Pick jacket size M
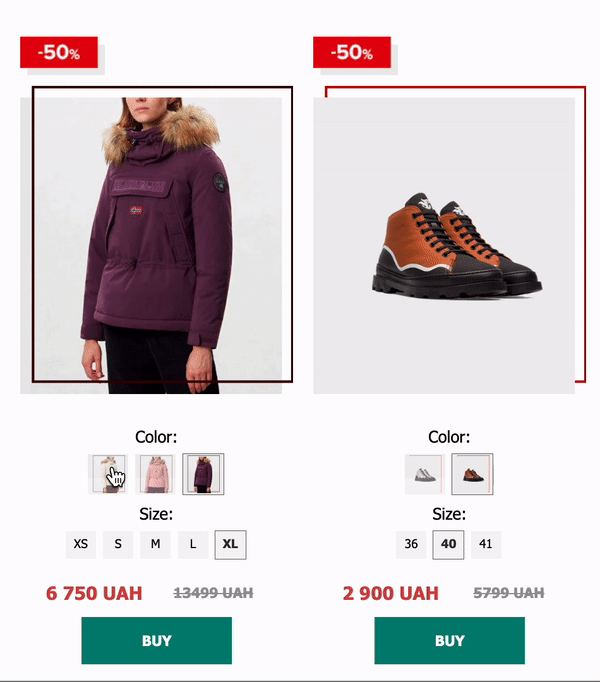Screen dimensions: 600x682 click(155, 544)
